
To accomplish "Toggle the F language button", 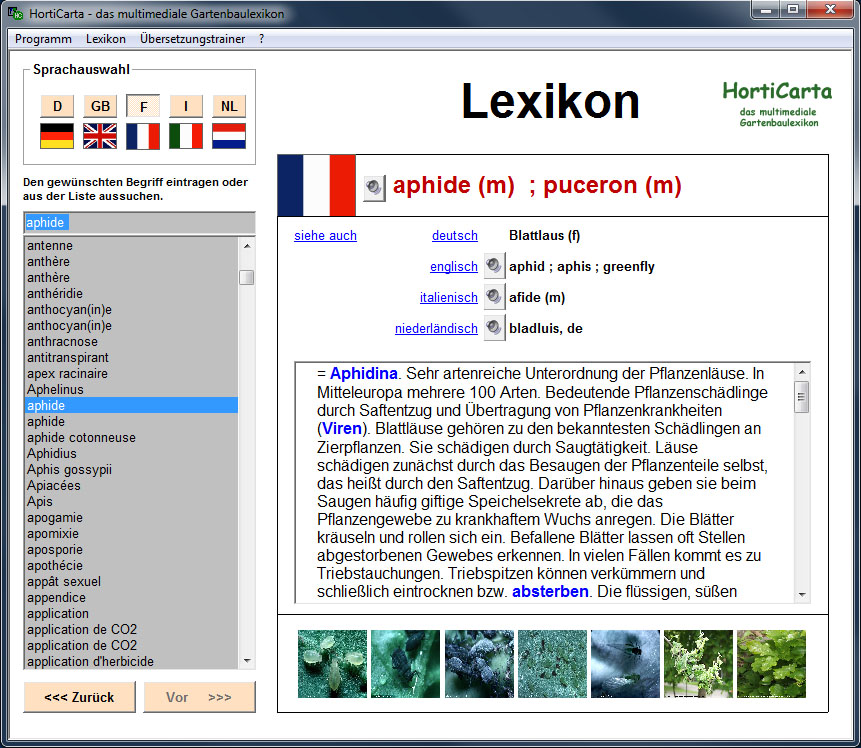I will pyautogui.click(x=143, y=106).
